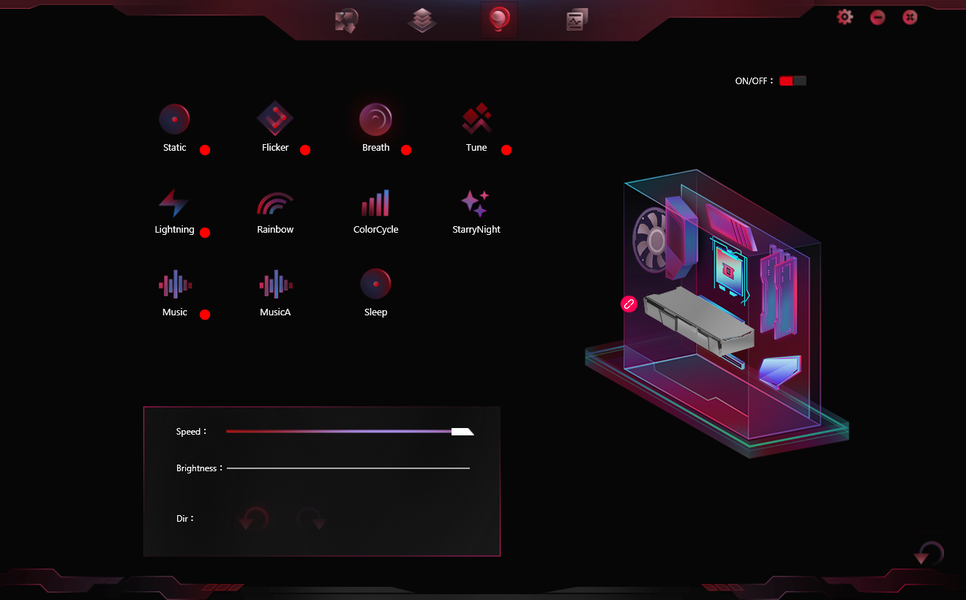966x600 pixels.
Task: Pick the Tune lighting effect icon
Action: click(x=476, y=118)
